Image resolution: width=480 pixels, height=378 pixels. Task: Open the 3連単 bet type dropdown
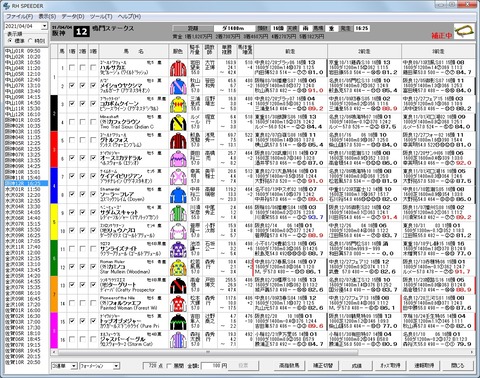(x=74, y=366)
